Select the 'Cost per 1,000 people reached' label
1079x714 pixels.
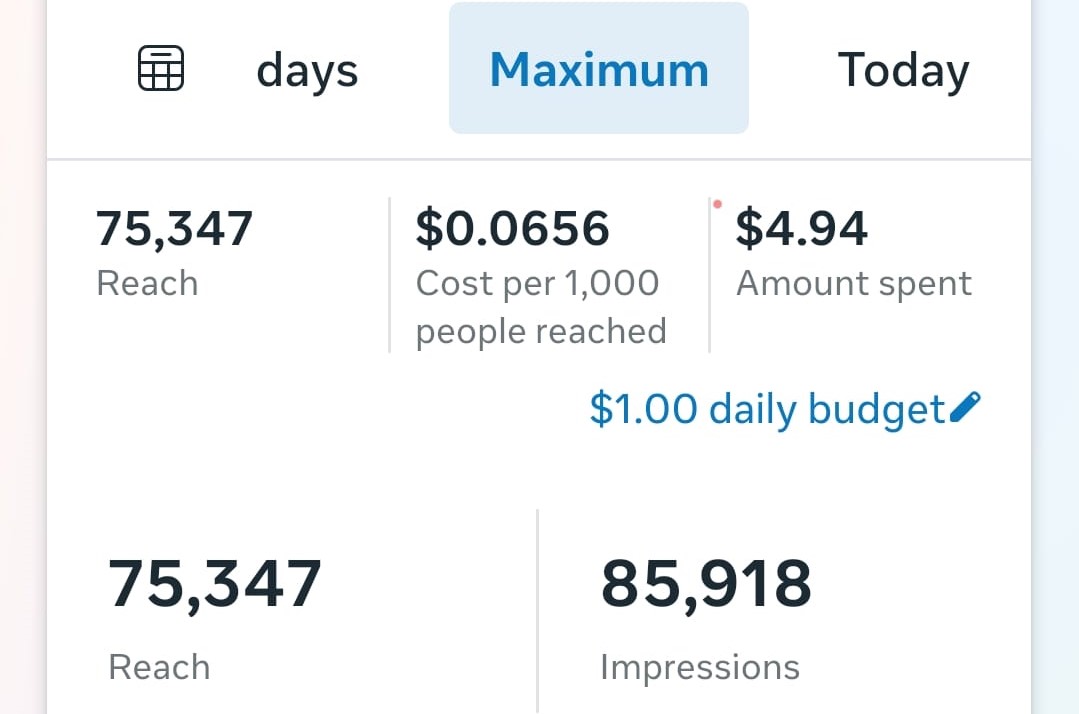point(541,307)
